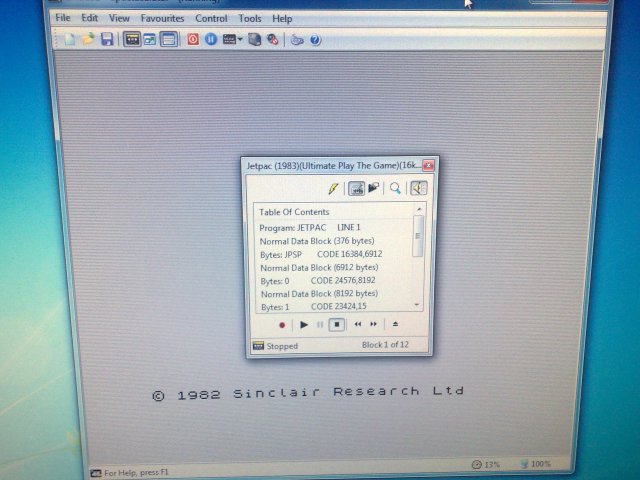Click 'For Help, press F1' status text

(136, 473)
